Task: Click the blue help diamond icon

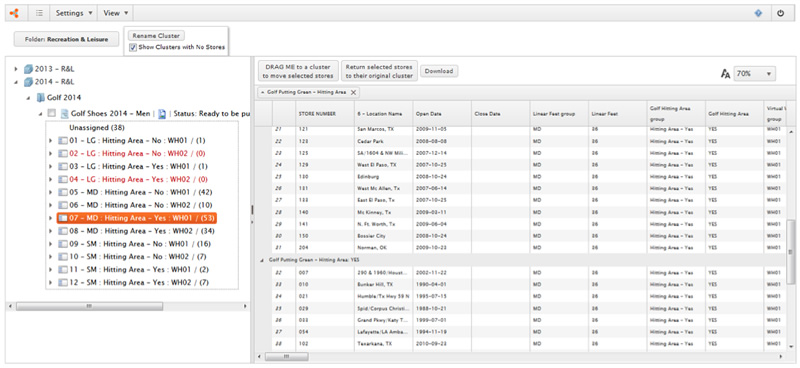Action: tap(758, 13)
